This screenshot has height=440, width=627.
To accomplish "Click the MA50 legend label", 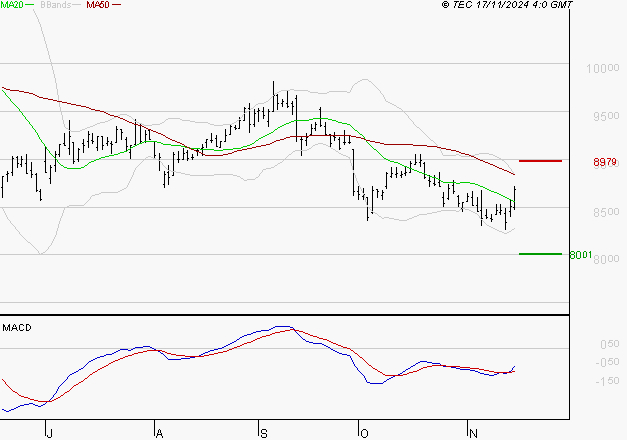I will point(98,5).
